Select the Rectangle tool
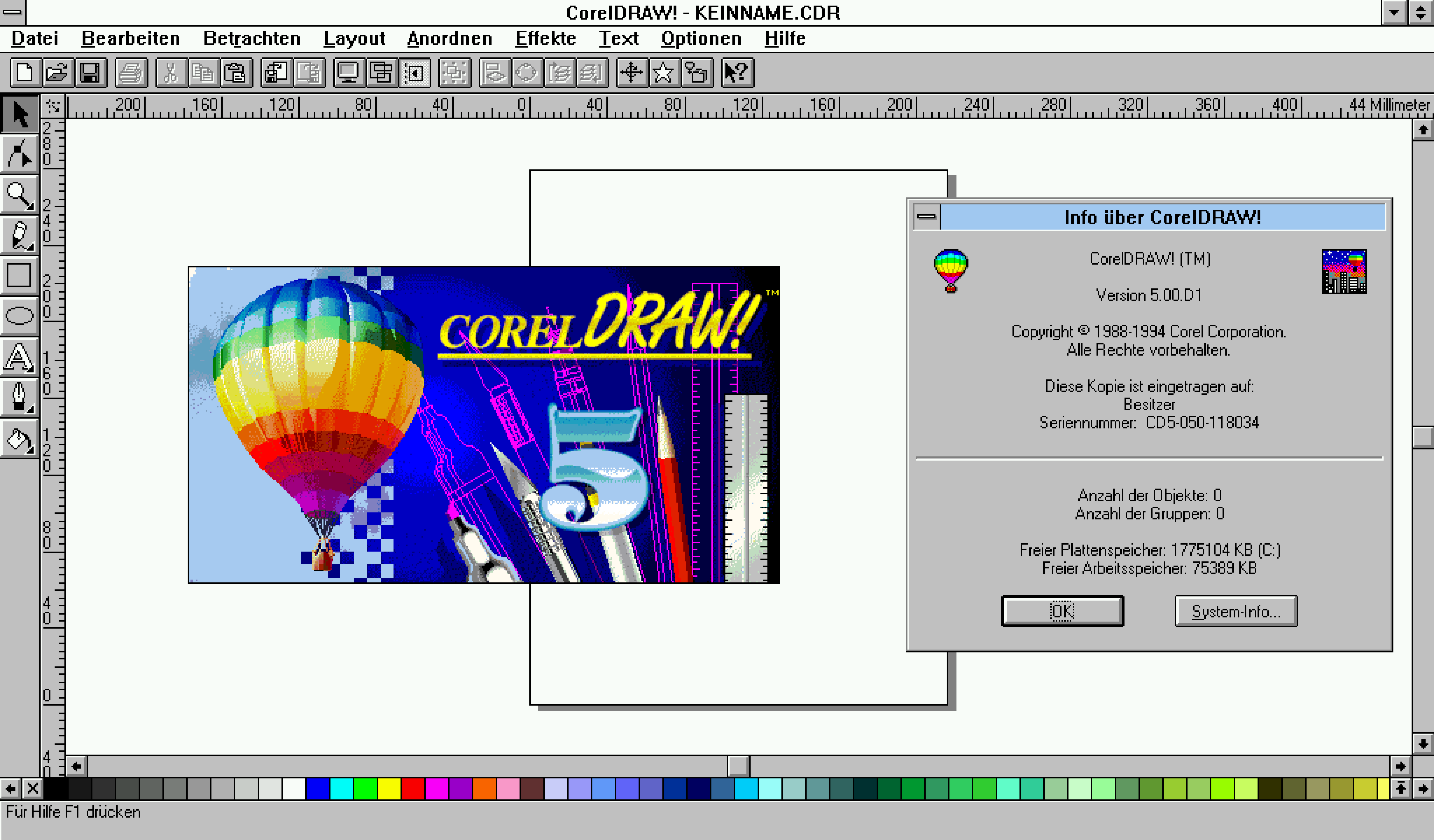 coord(20,275)
